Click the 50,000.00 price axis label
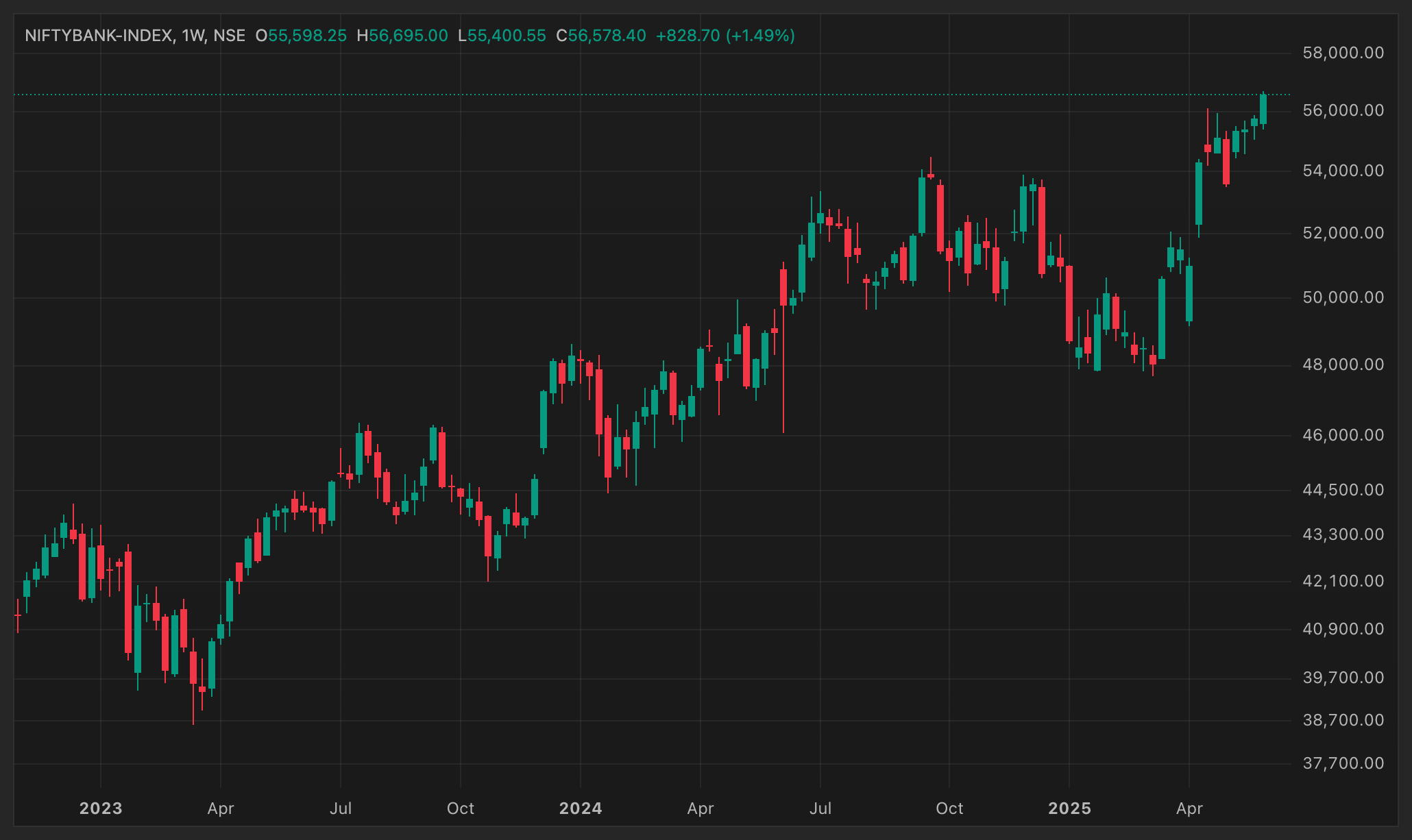The image size is (1412, 840). click(x=1343, y=297)
